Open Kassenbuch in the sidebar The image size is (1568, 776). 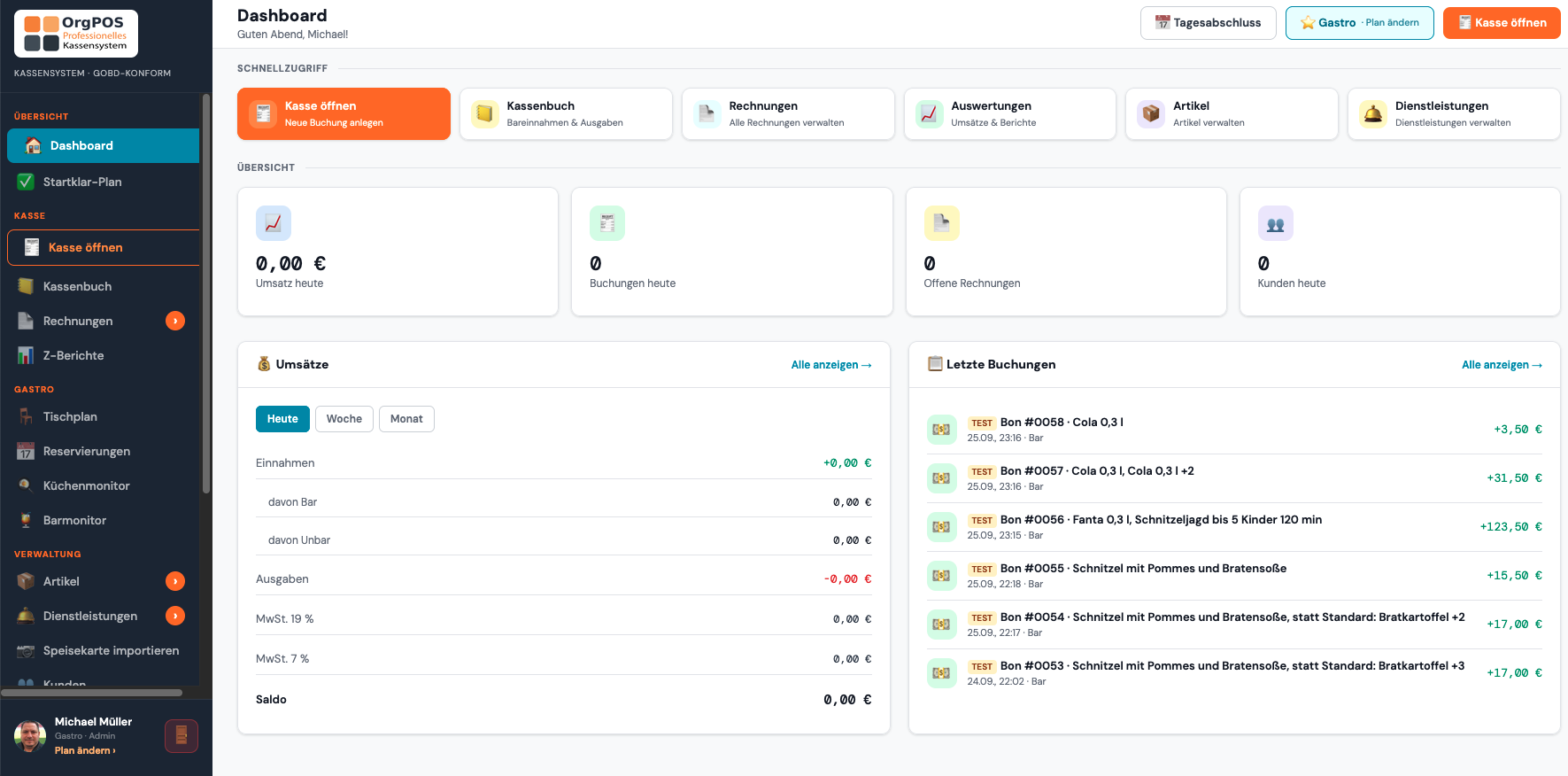coord(103,286)
